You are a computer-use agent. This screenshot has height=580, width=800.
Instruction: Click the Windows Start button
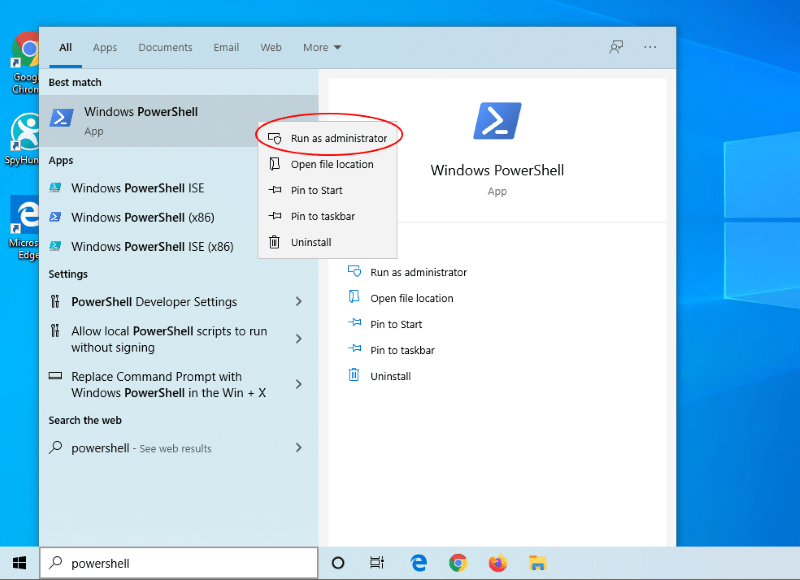click(19, 563)
